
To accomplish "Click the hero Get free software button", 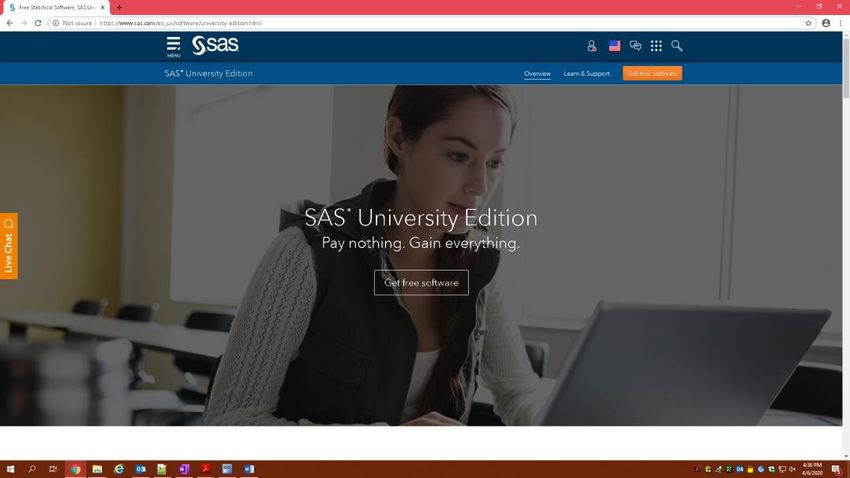I will coord(421,282).
